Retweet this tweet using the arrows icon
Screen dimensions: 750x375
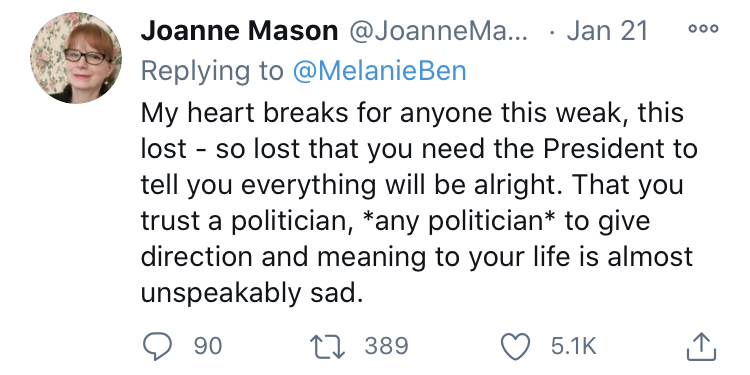pyautogui.click(x=327, y=346)
